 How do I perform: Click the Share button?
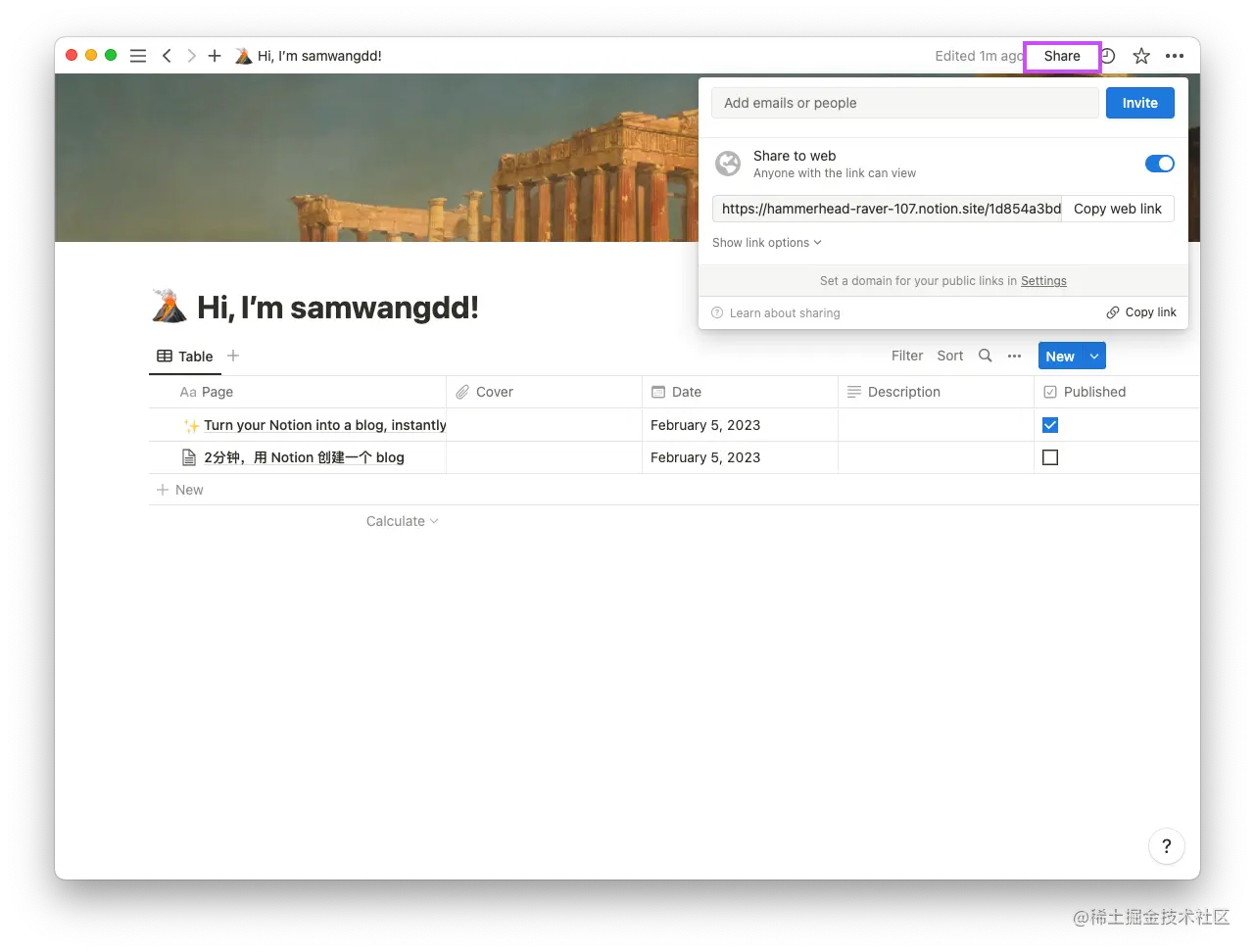tap(1062, 56)
